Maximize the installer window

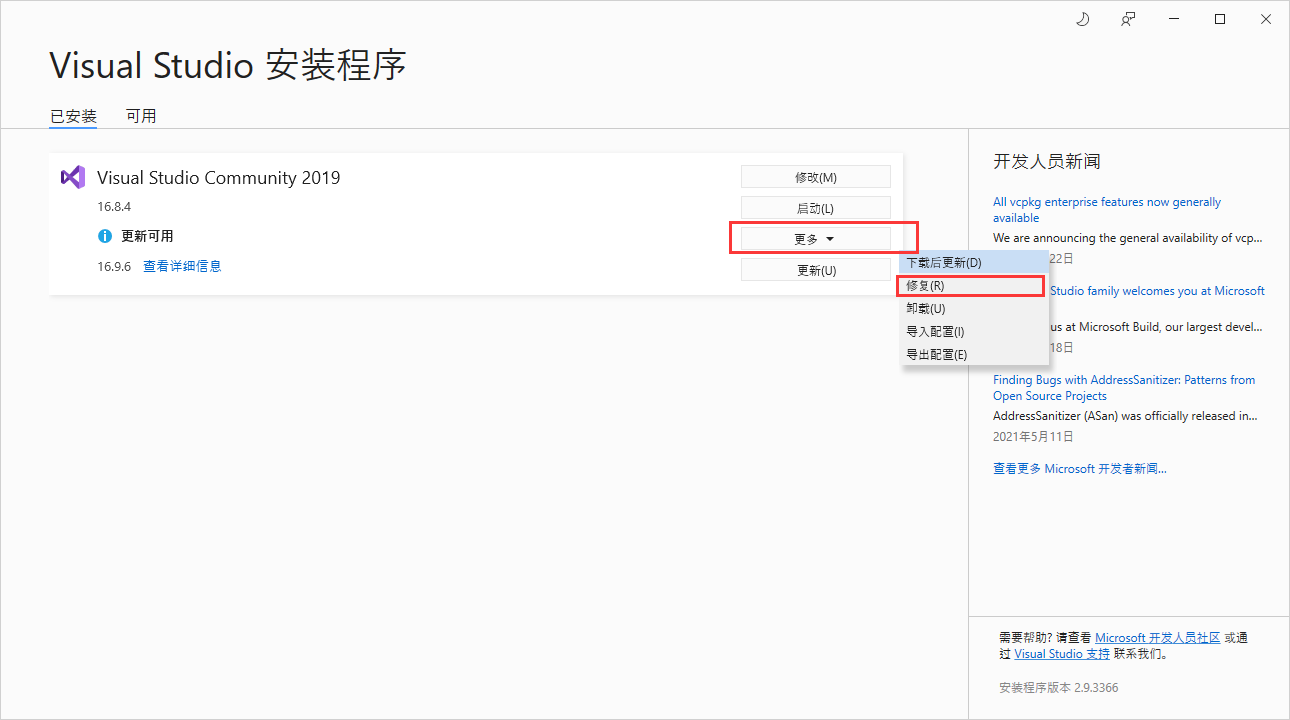click(x=1220, y=19)
